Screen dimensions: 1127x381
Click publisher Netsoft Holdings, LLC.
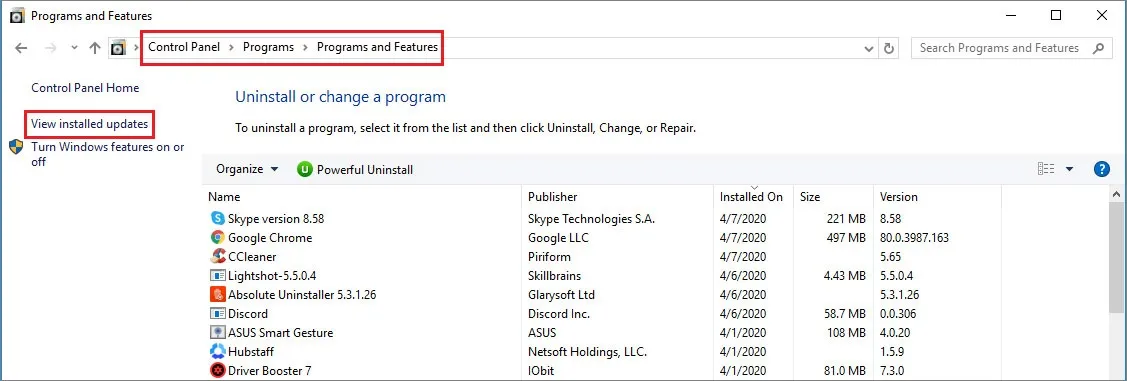pos(587,352)
